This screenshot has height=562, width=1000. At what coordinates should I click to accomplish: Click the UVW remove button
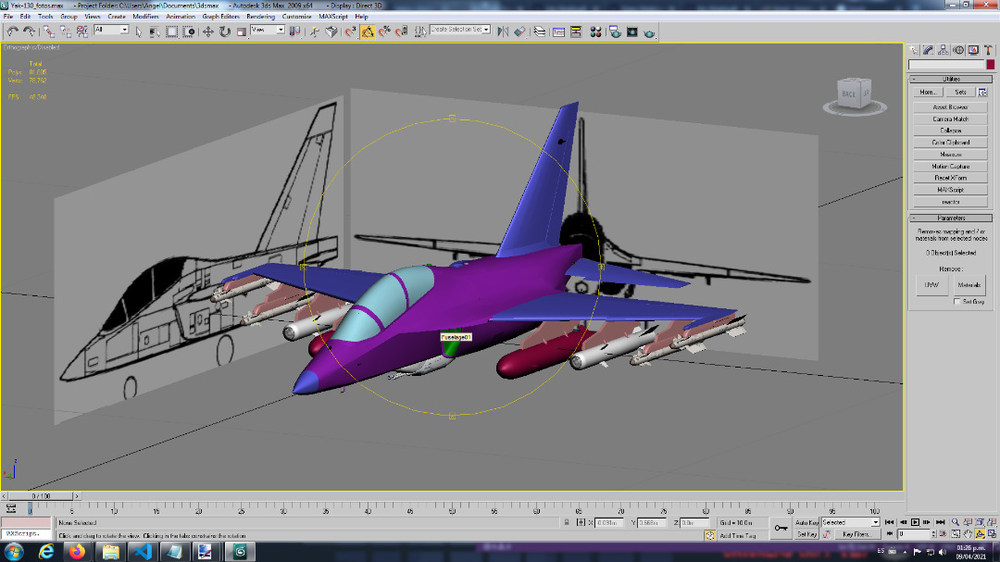932,285
